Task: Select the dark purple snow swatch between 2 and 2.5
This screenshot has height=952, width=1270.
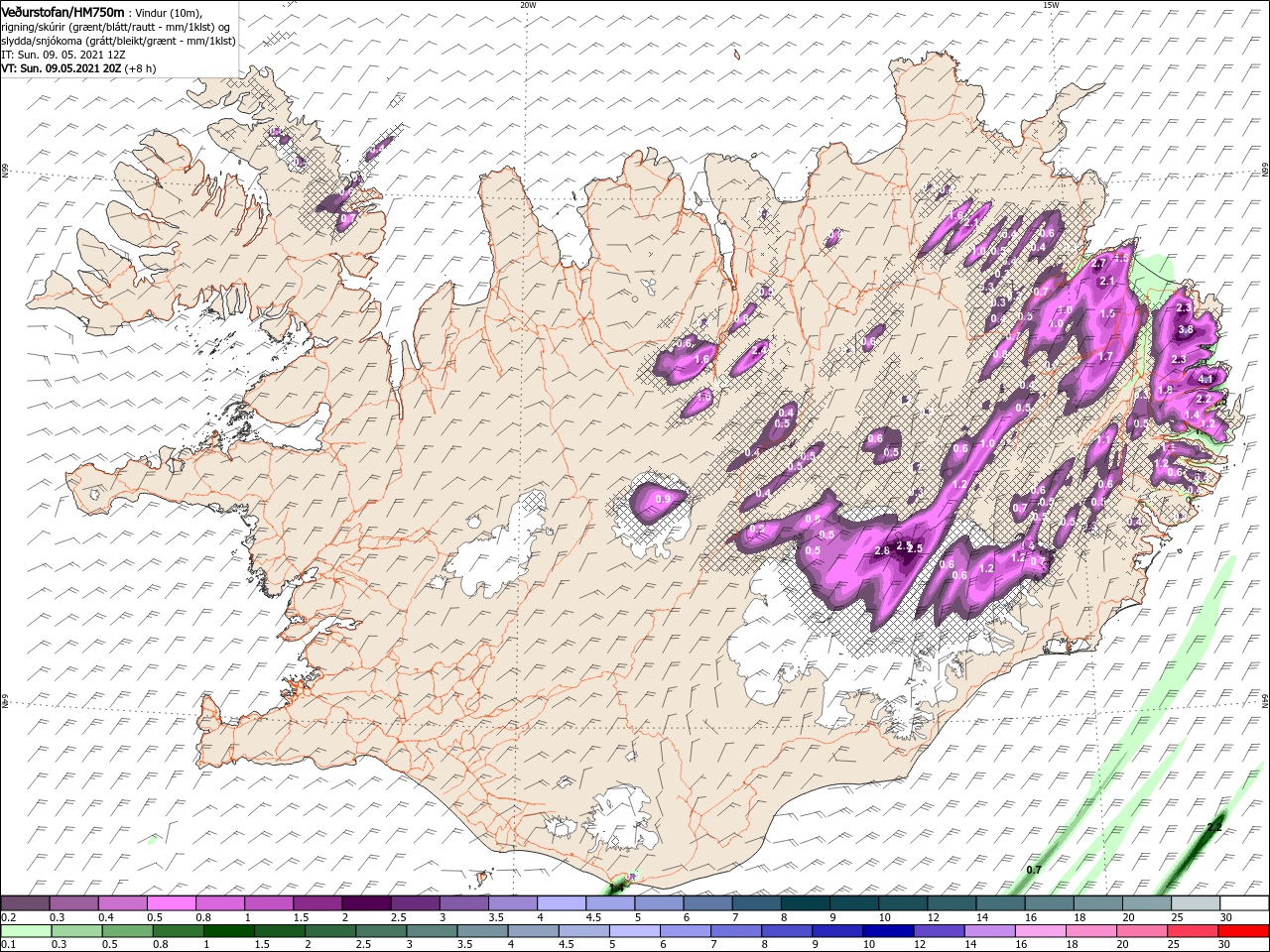Action: click(x=365, y=903)
